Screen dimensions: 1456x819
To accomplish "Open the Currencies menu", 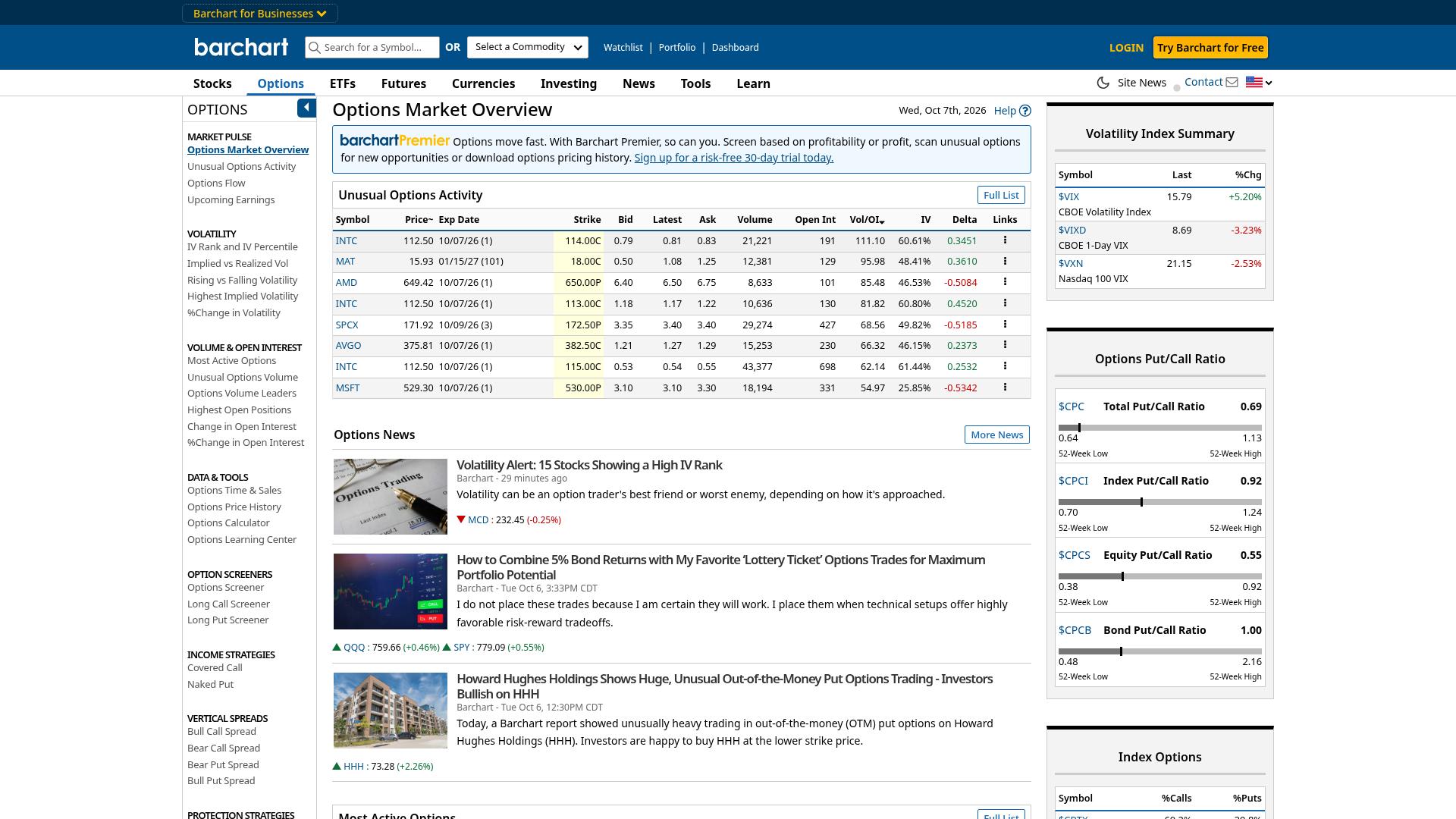I will (x=483, y=83).
